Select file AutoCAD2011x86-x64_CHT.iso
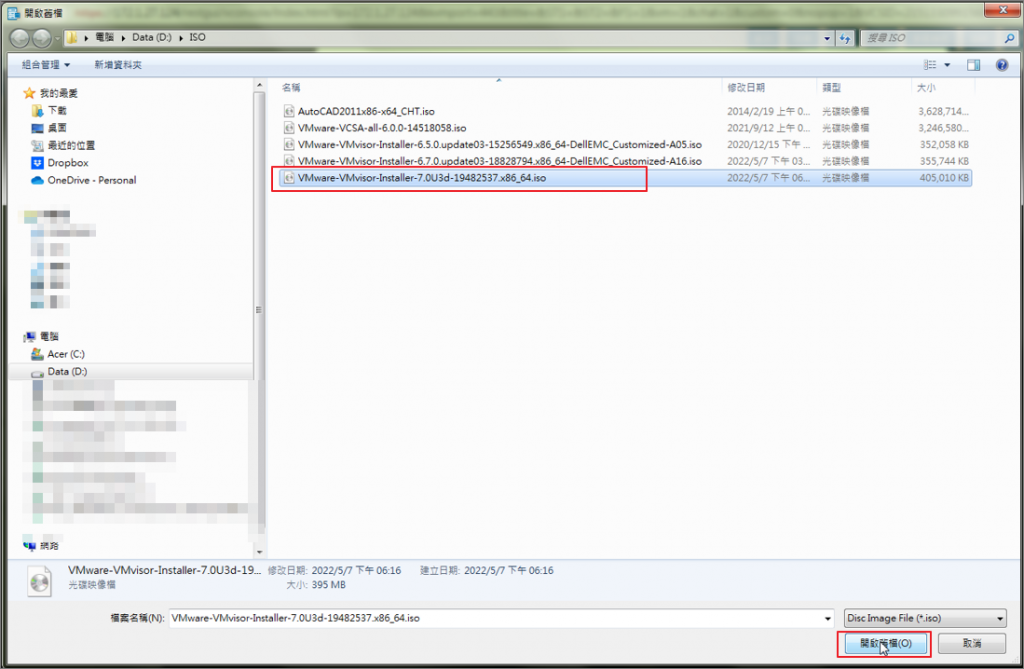 [366, 111]
